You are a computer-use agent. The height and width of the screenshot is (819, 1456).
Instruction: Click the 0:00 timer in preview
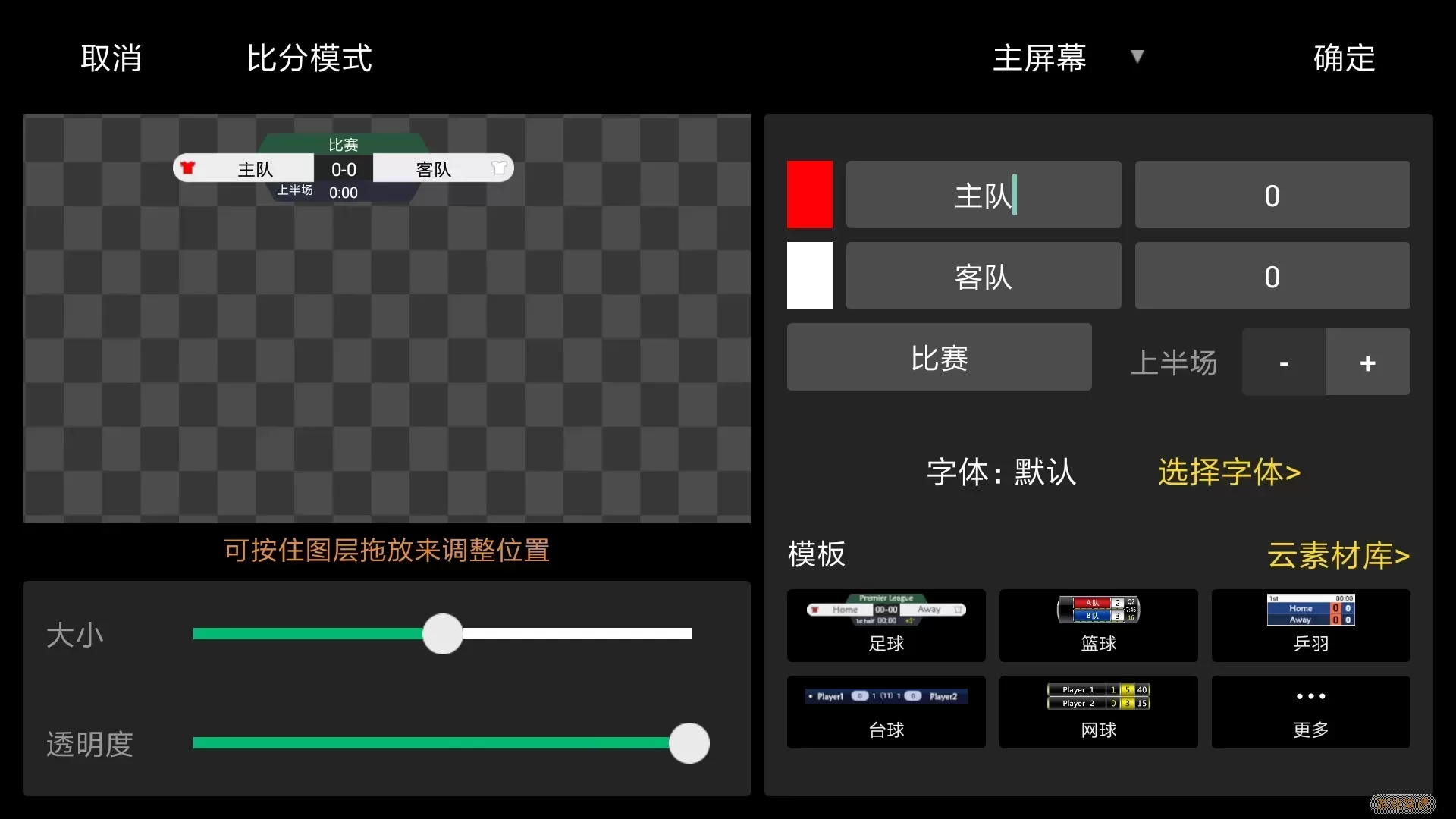click(344, 193)
